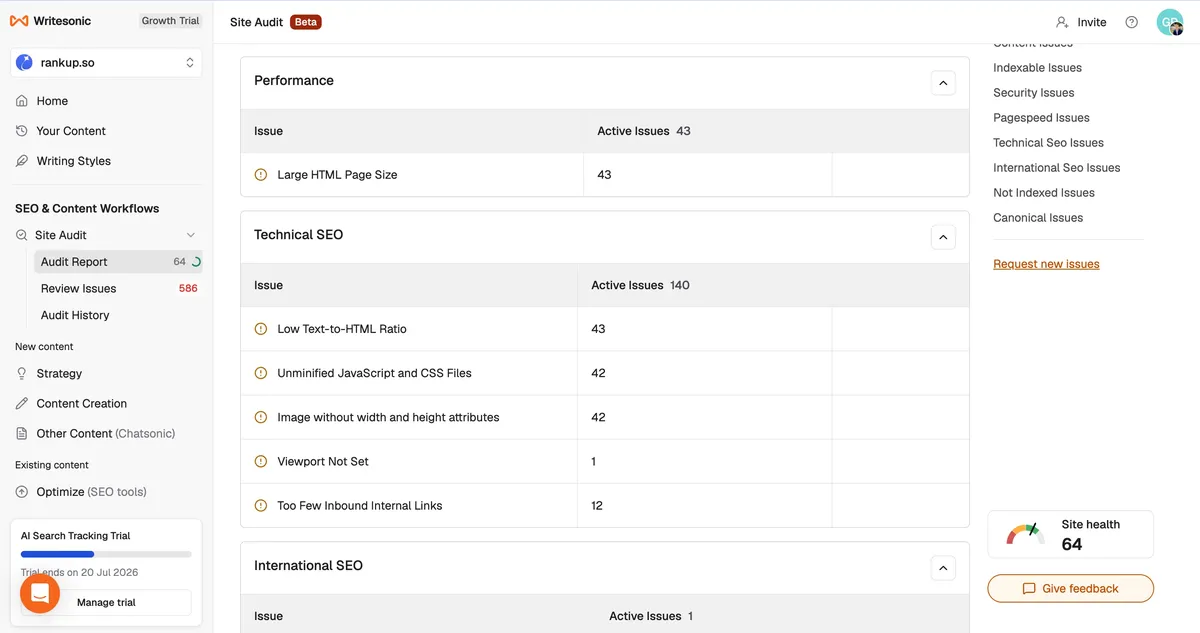Viewport: 1200px width, 633px height.
Task: Open Review Issues in sidebar
Action: pyautogui.click(x=118, y=288)
